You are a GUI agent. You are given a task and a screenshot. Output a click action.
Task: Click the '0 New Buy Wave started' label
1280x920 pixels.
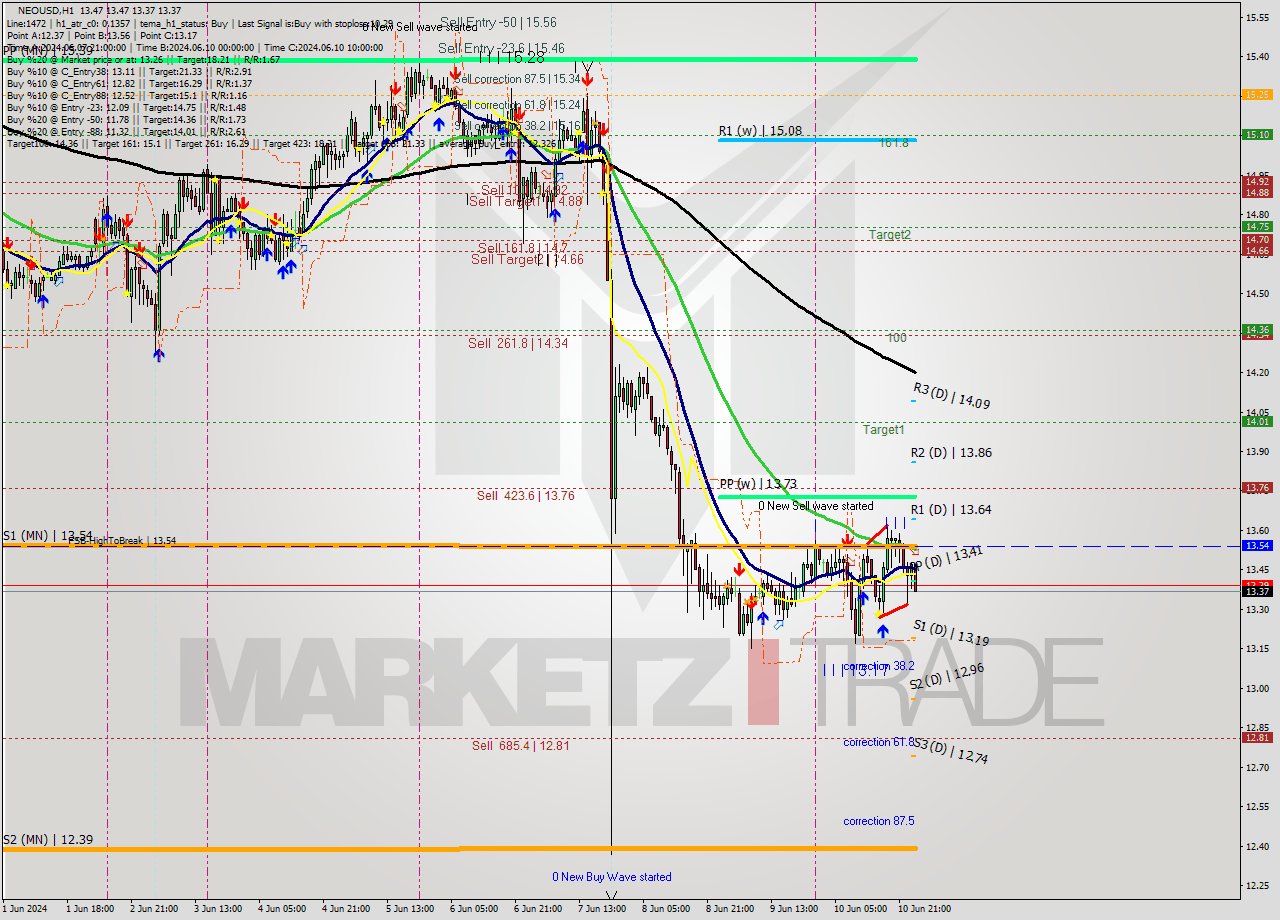click(612, 877)
